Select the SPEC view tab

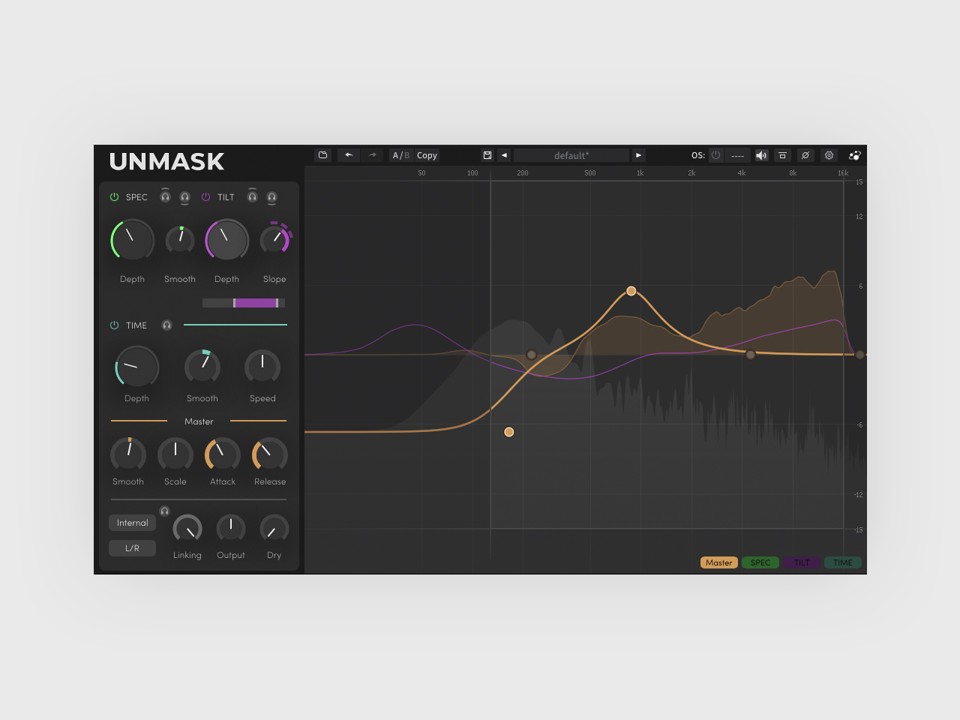tap(760, 563)
